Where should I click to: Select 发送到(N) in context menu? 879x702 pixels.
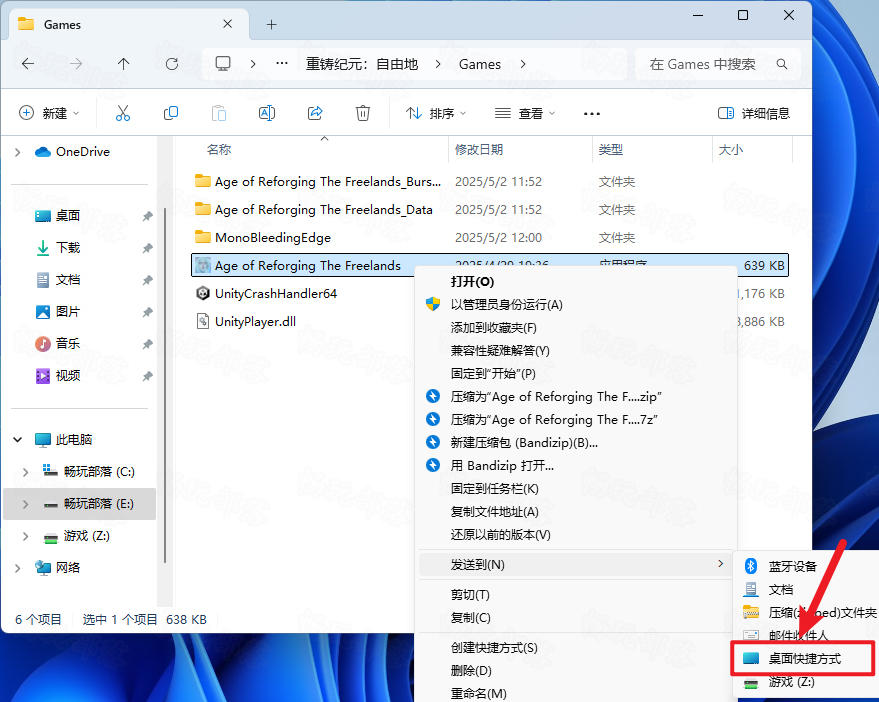pos(576,565)
